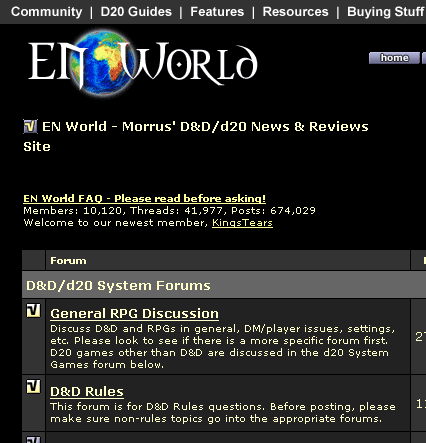The image size is (426, 443).
Task: Click the EN World globe logo
Action: tap(143, 63)
